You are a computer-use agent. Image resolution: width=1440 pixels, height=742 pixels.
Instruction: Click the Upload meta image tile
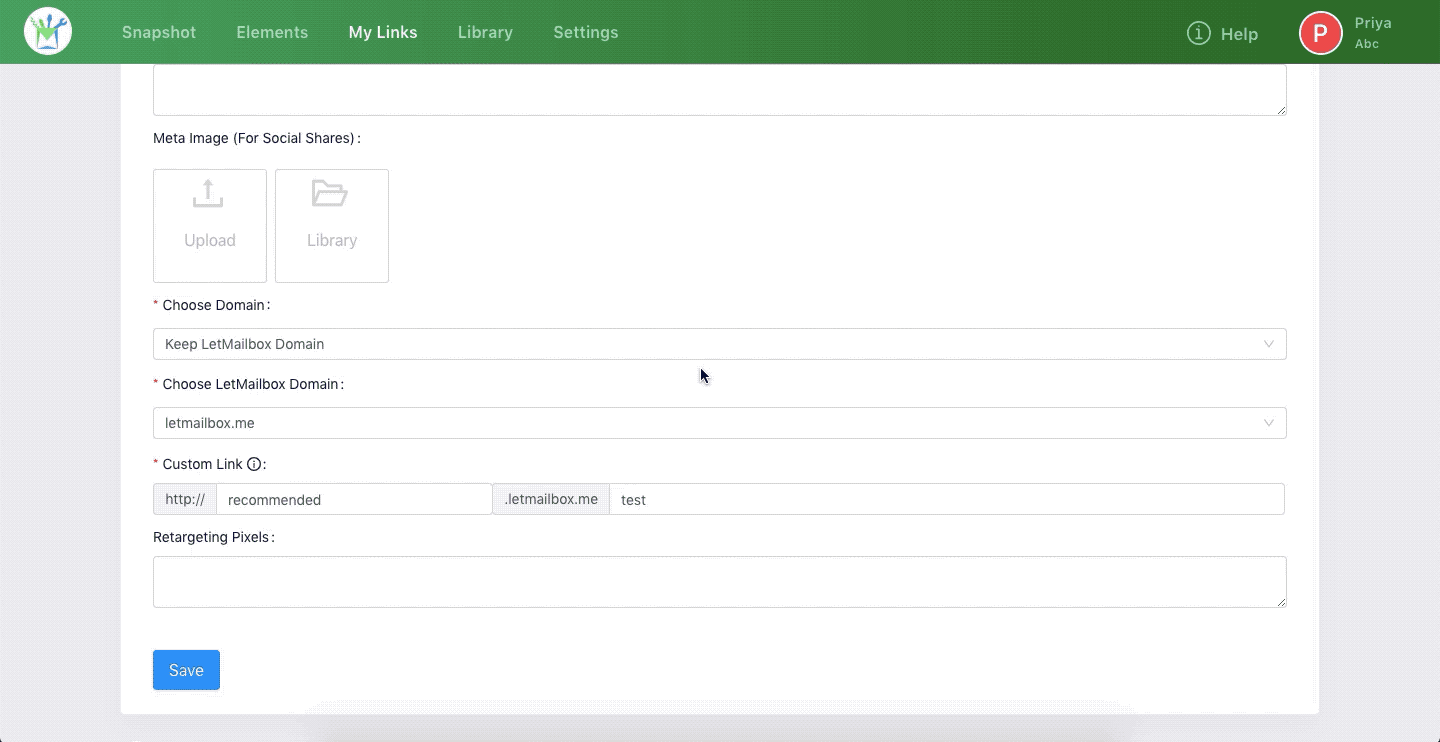point(210,226)
